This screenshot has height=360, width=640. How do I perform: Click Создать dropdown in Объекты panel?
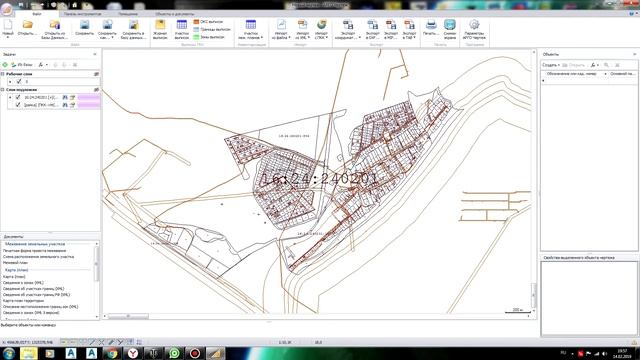pyautogui.click(x=551, y=65)
